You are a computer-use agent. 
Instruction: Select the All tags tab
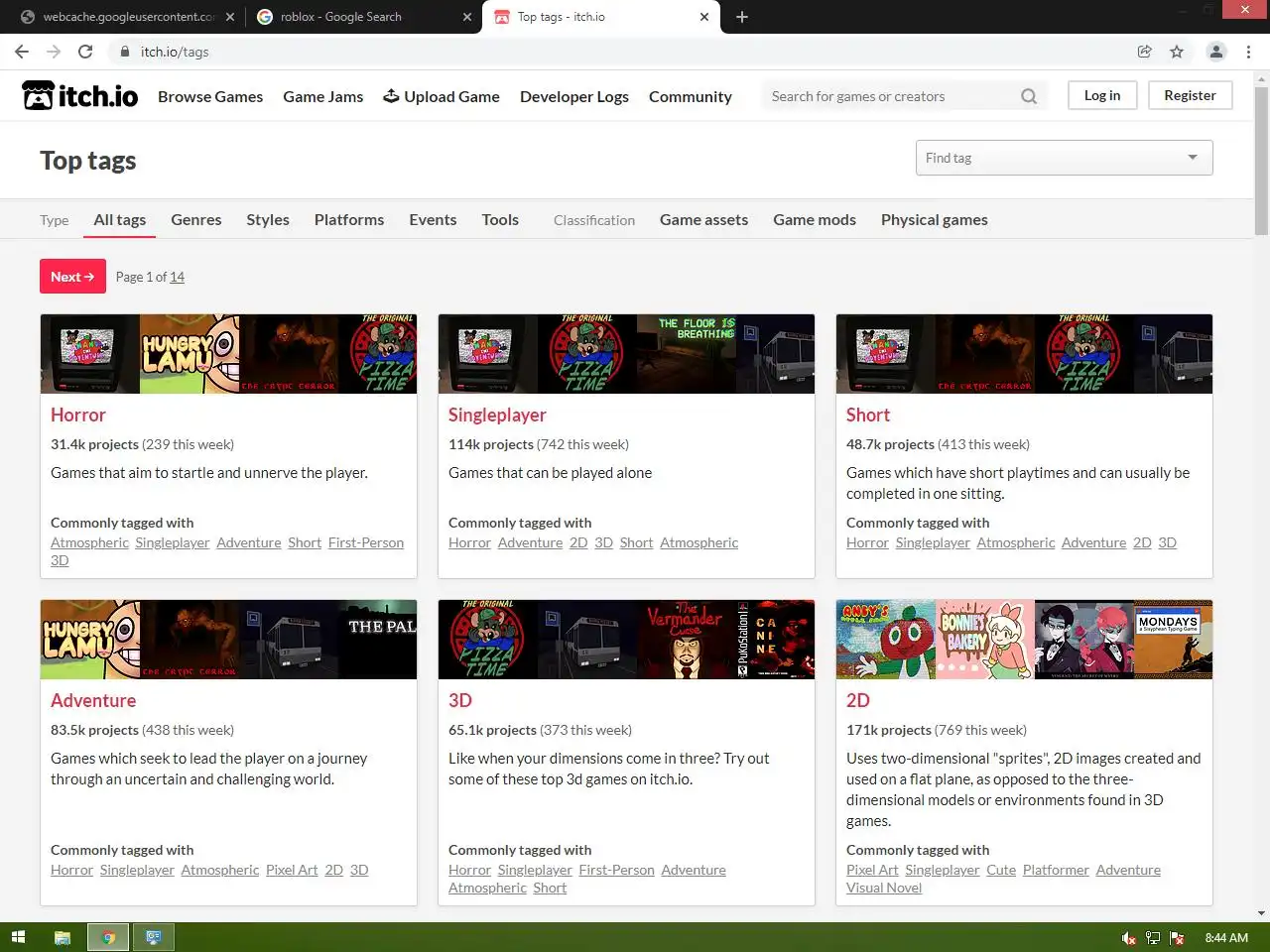[120, 220]
